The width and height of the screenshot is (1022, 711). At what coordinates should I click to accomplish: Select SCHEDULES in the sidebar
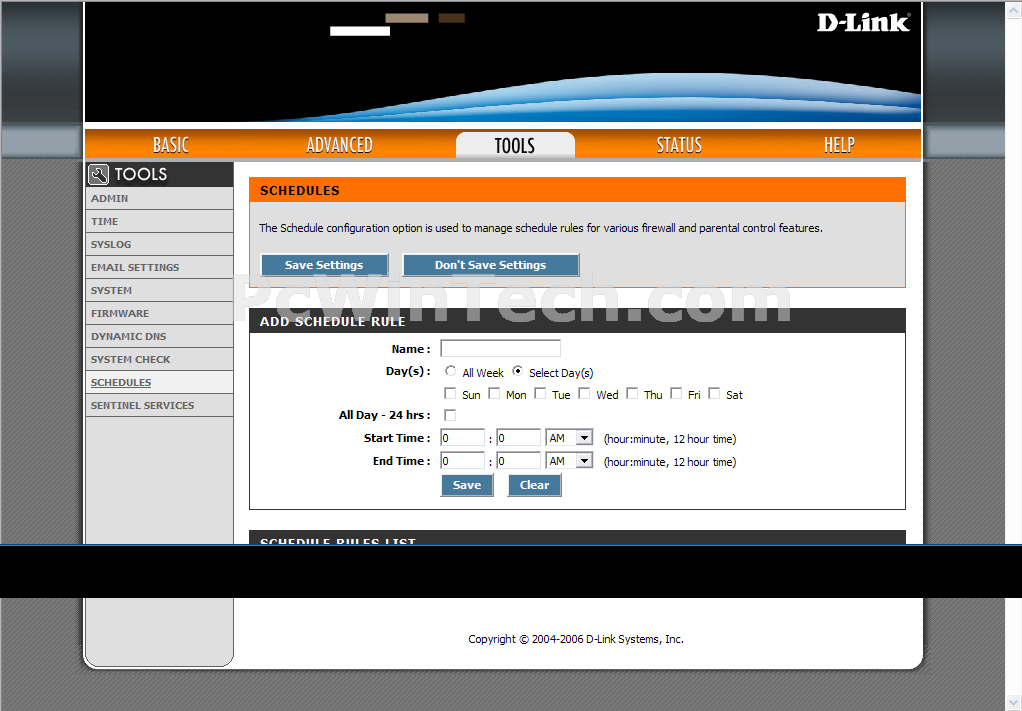[x=159, y=383]
